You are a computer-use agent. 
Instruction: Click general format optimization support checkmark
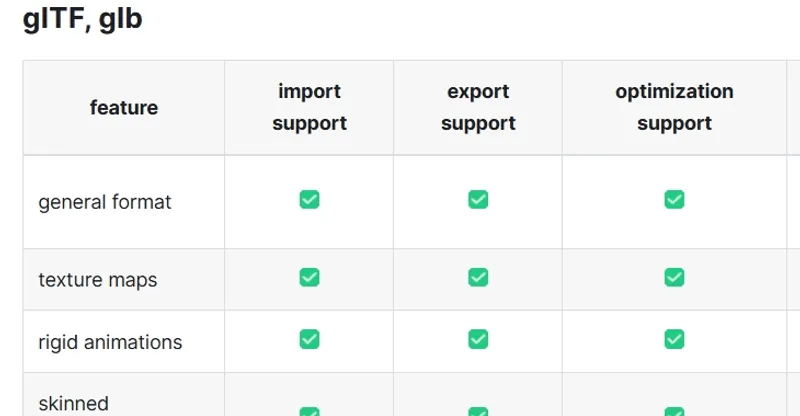[674, 200]
